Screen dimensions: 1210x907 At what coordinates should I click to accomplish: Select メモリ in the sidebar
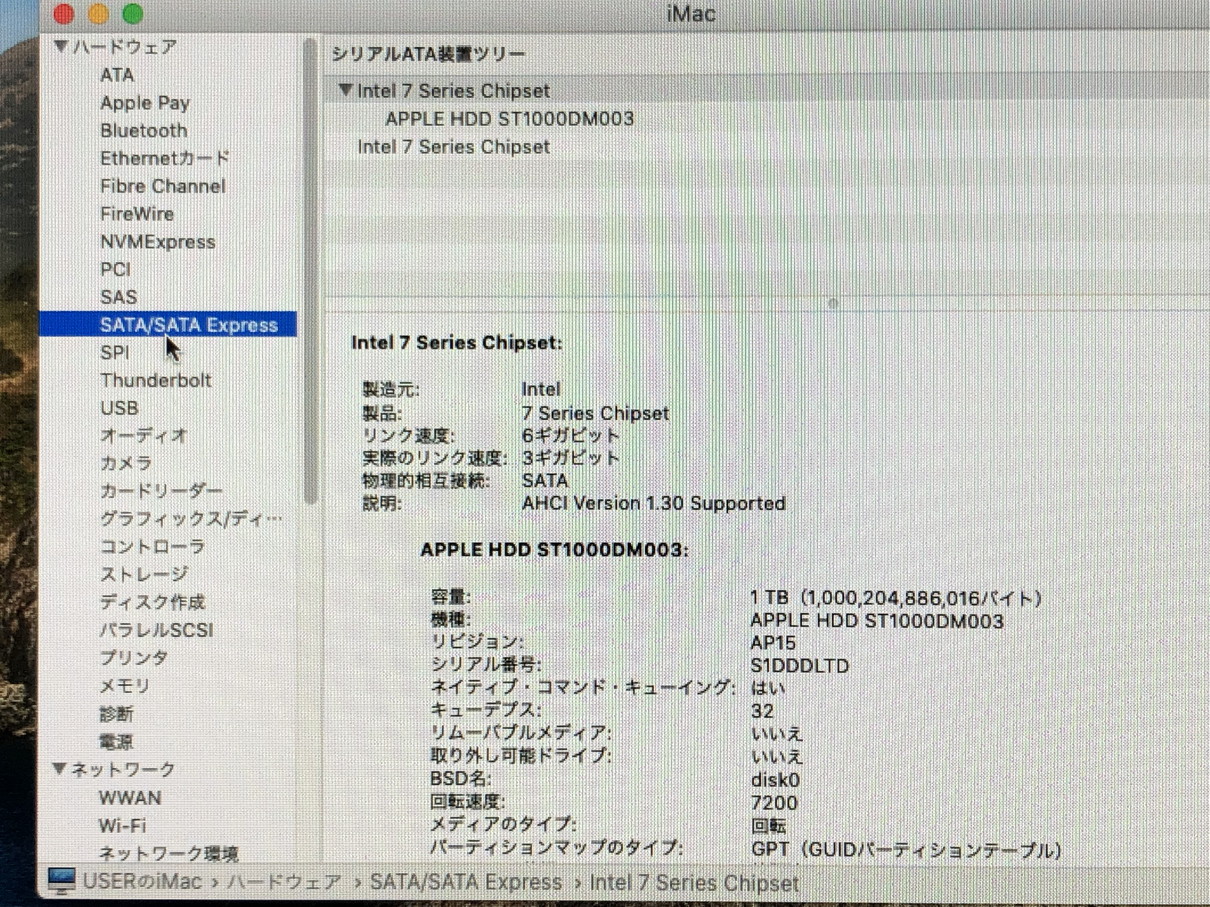tap(125, 686)
